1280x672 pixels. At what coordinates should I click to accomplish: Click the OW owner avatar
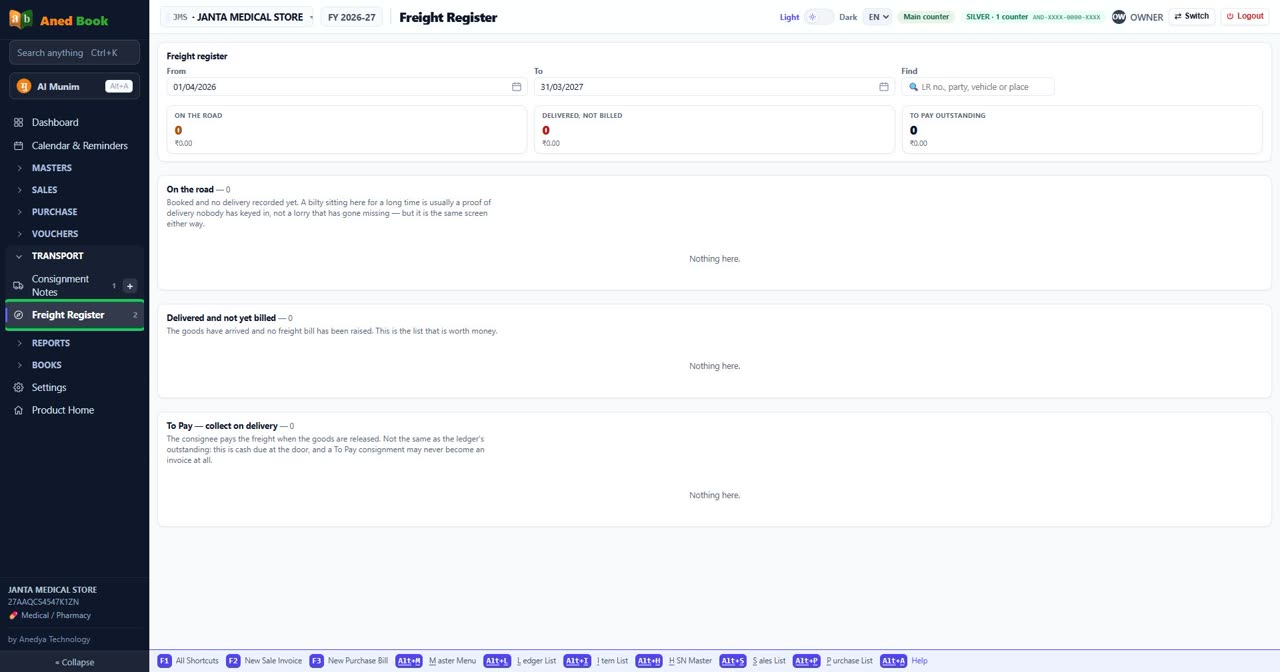[1119, 17]
